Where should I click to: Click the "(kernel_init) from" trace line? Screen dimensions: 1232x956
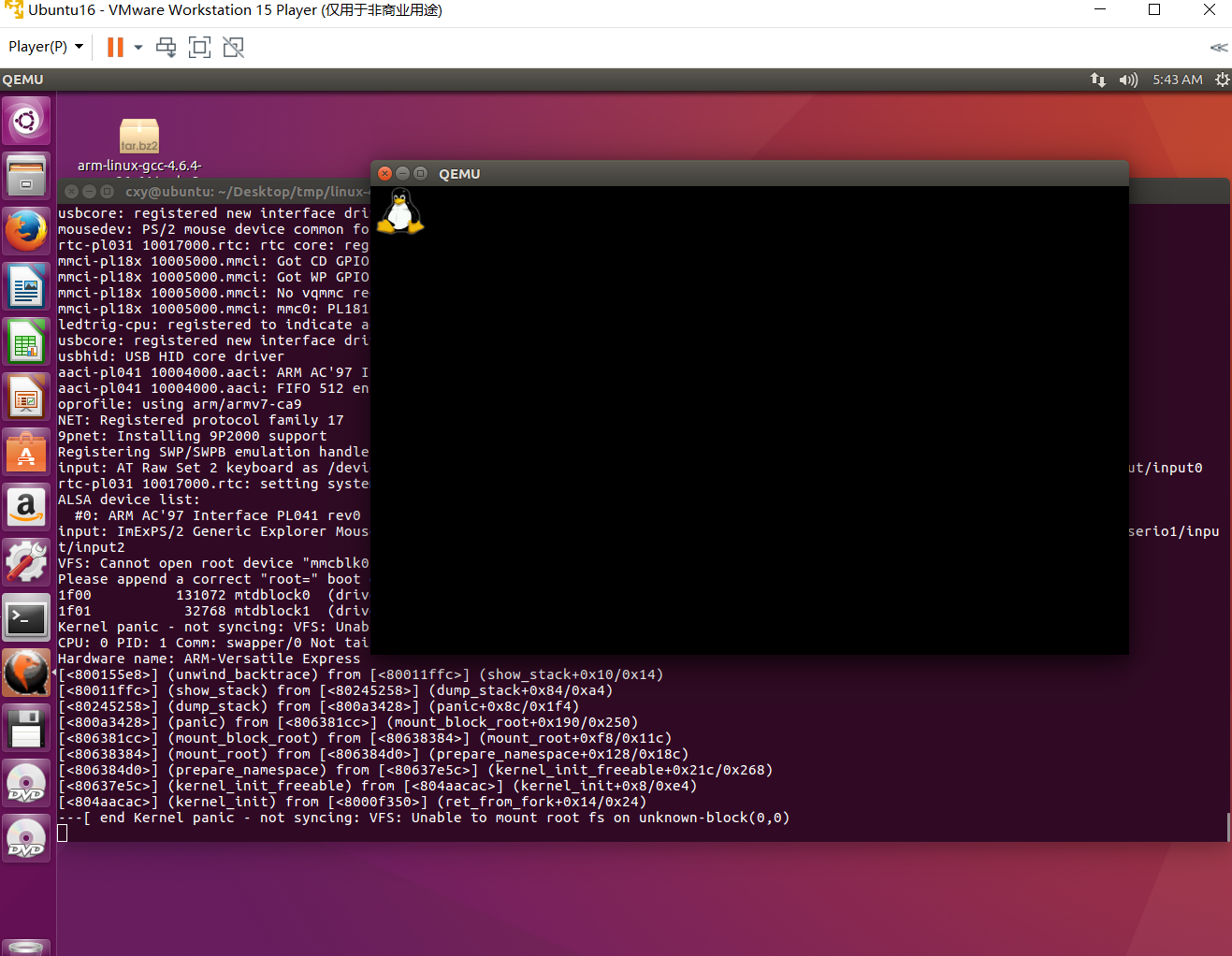pyautogui.click(x=353, y=802)
